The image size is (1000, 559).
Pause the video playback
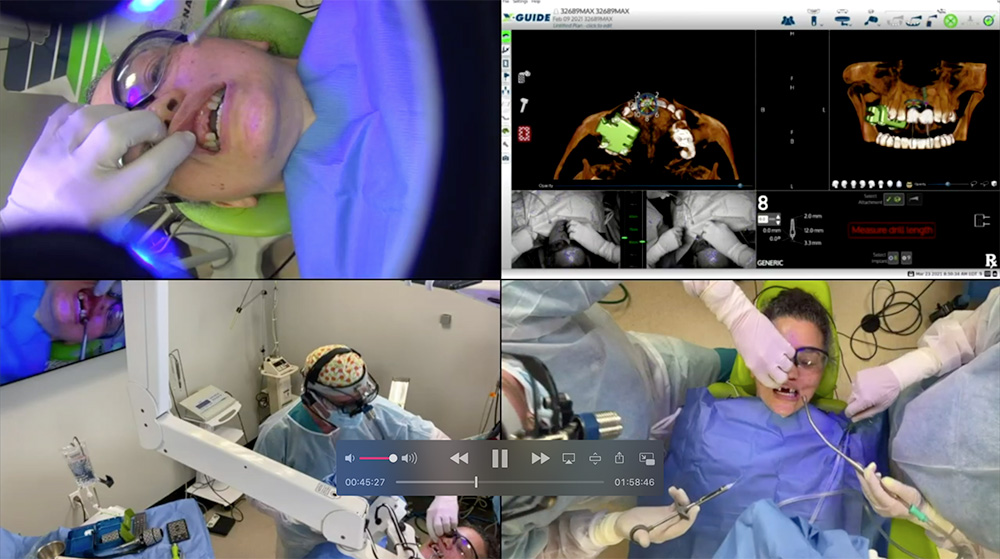(x=499, y=458)
